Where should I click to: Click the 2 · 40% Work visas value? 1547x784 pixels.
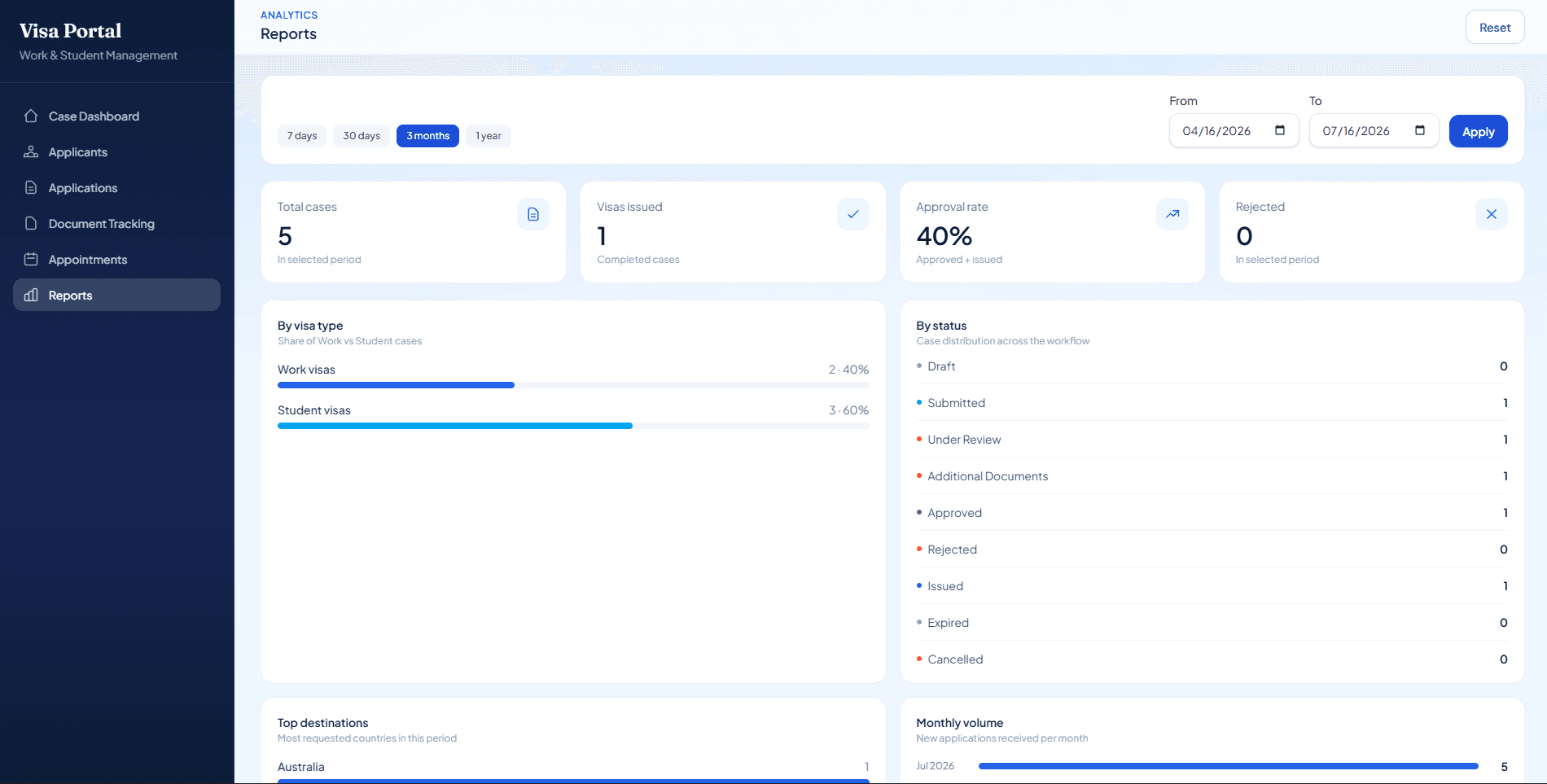tap(848, 370)
